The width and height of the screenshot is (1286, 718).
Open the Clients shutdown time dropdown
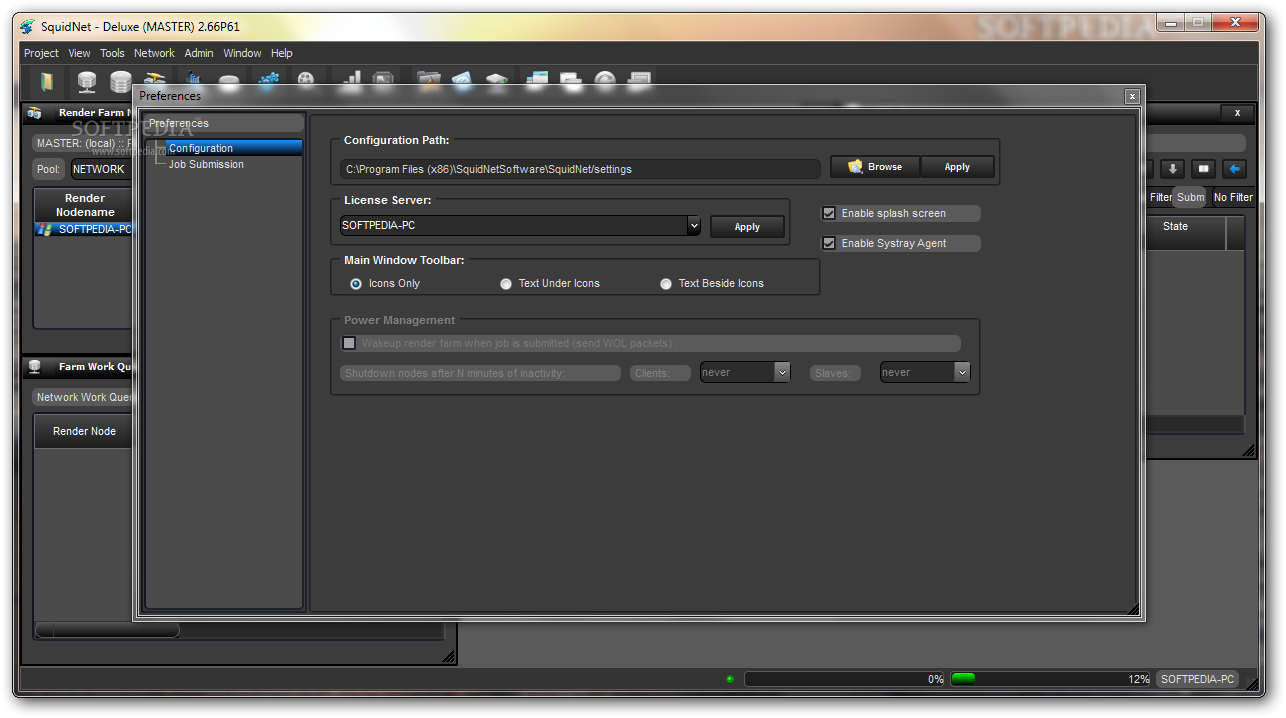tap(782, 372)
